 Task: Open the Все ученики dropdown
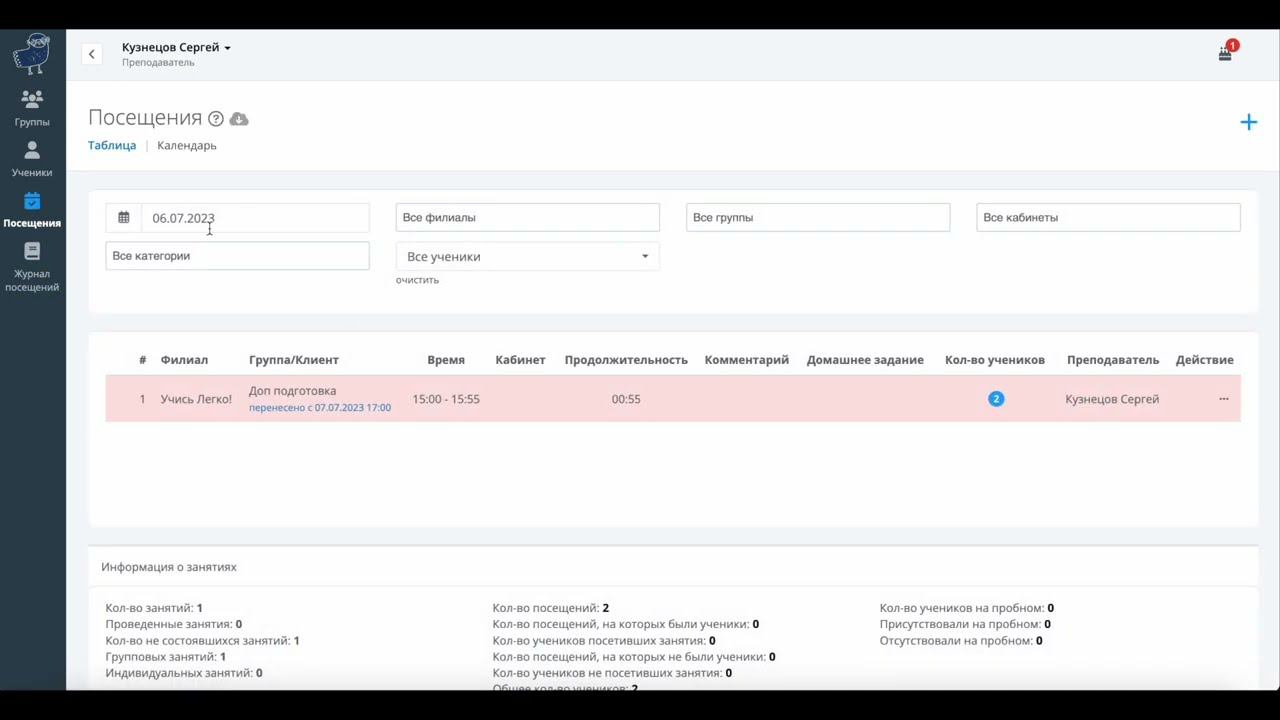point(528,257)
